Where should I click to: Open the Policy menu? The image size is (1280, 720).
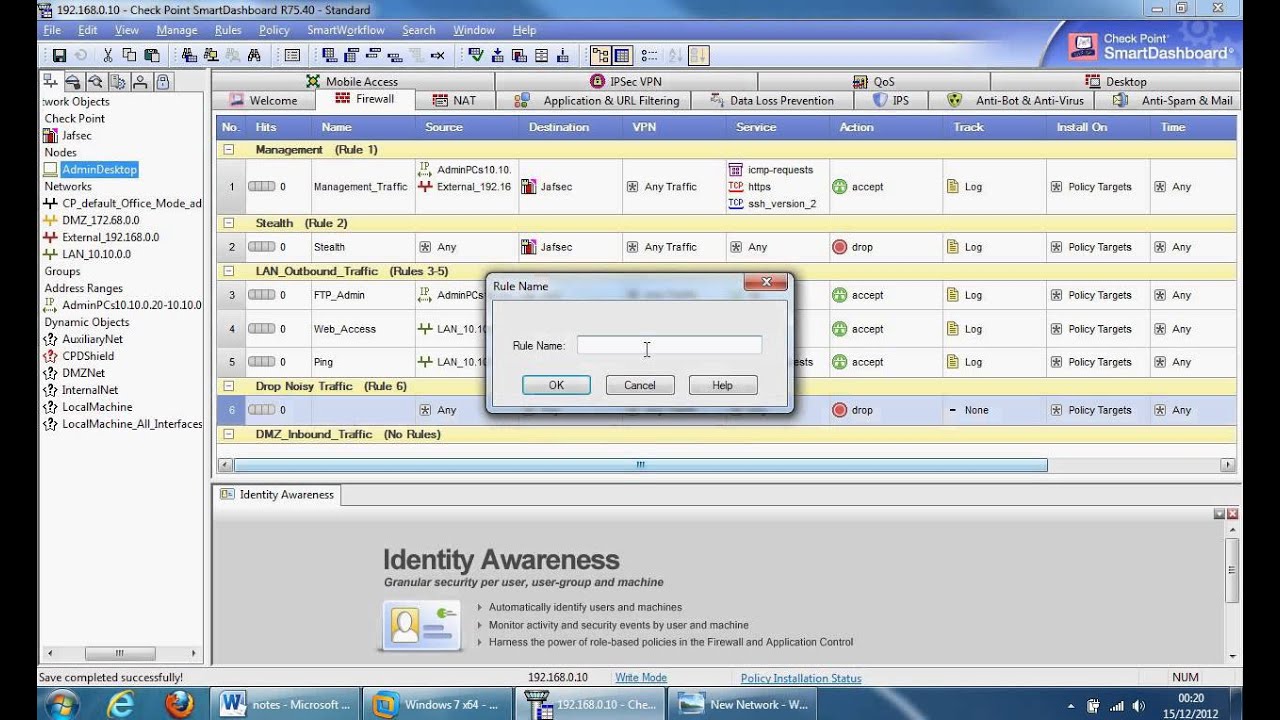[274, 30]
